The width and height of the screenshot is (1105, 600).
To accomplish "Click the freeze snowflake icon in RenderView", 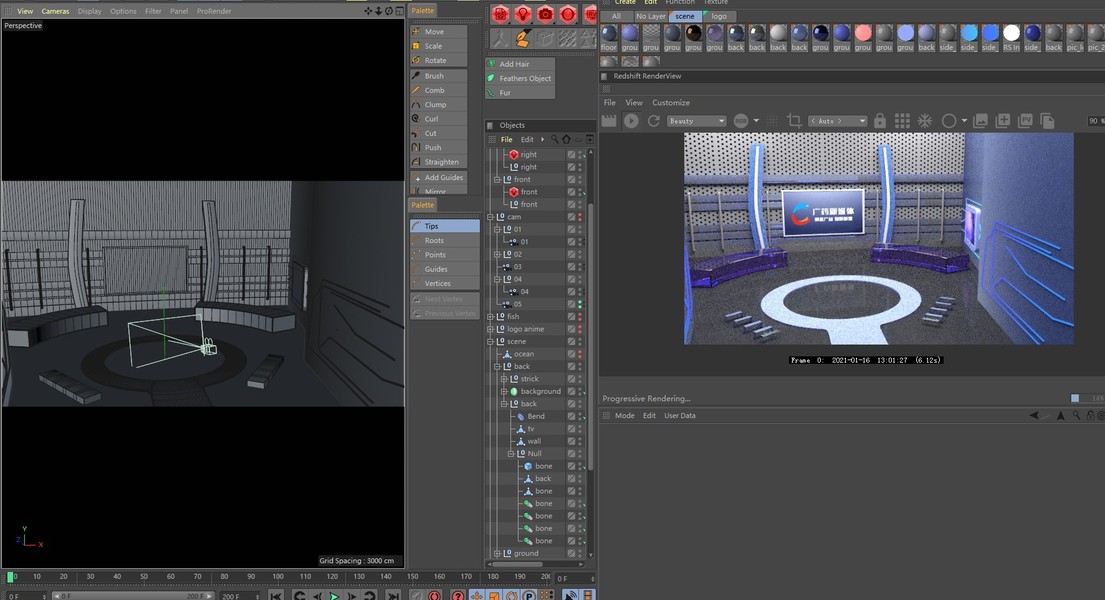I will pyautogui.click(x=925, y=121).
